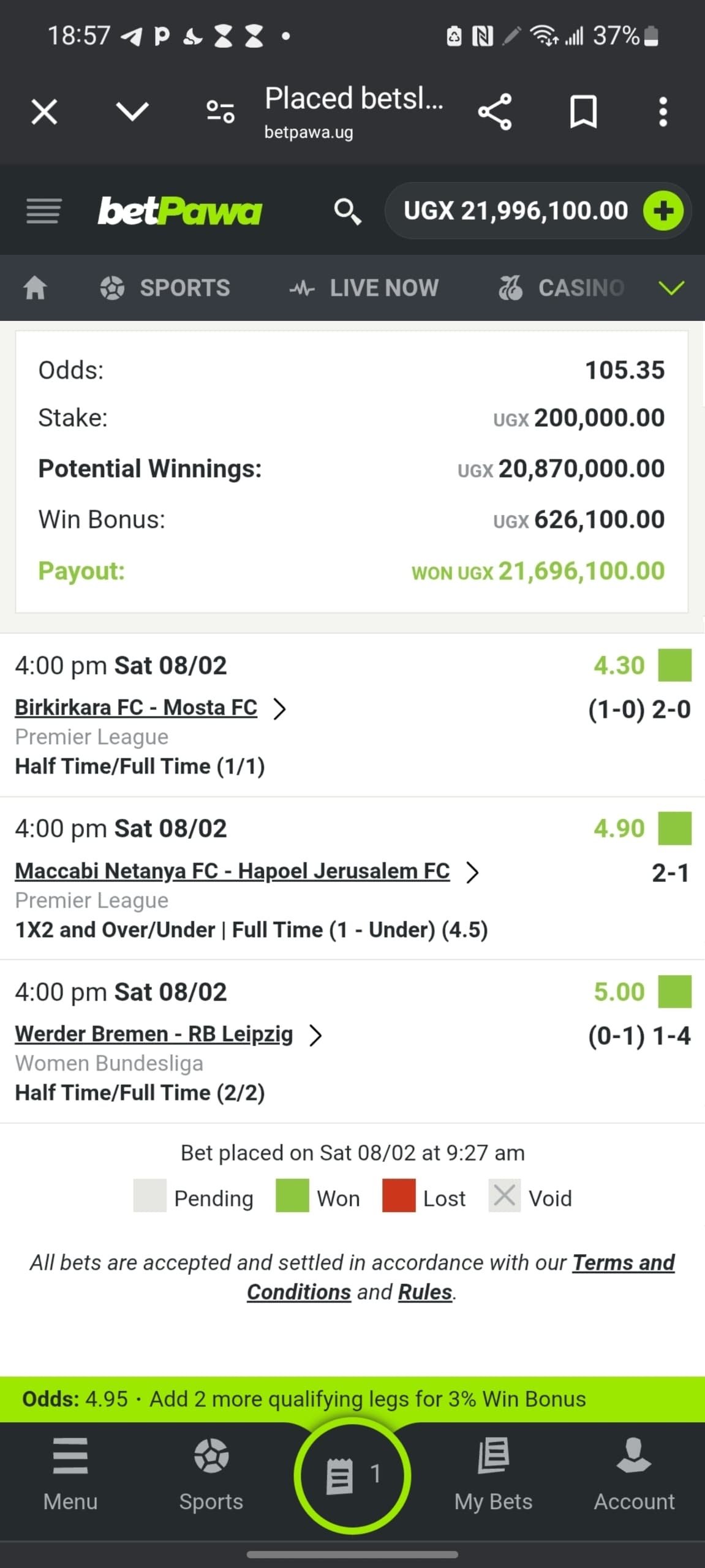Viewport: 705px width, 1568px height.
Task: Open the betslip circle button
Action: coord(352,1475)
